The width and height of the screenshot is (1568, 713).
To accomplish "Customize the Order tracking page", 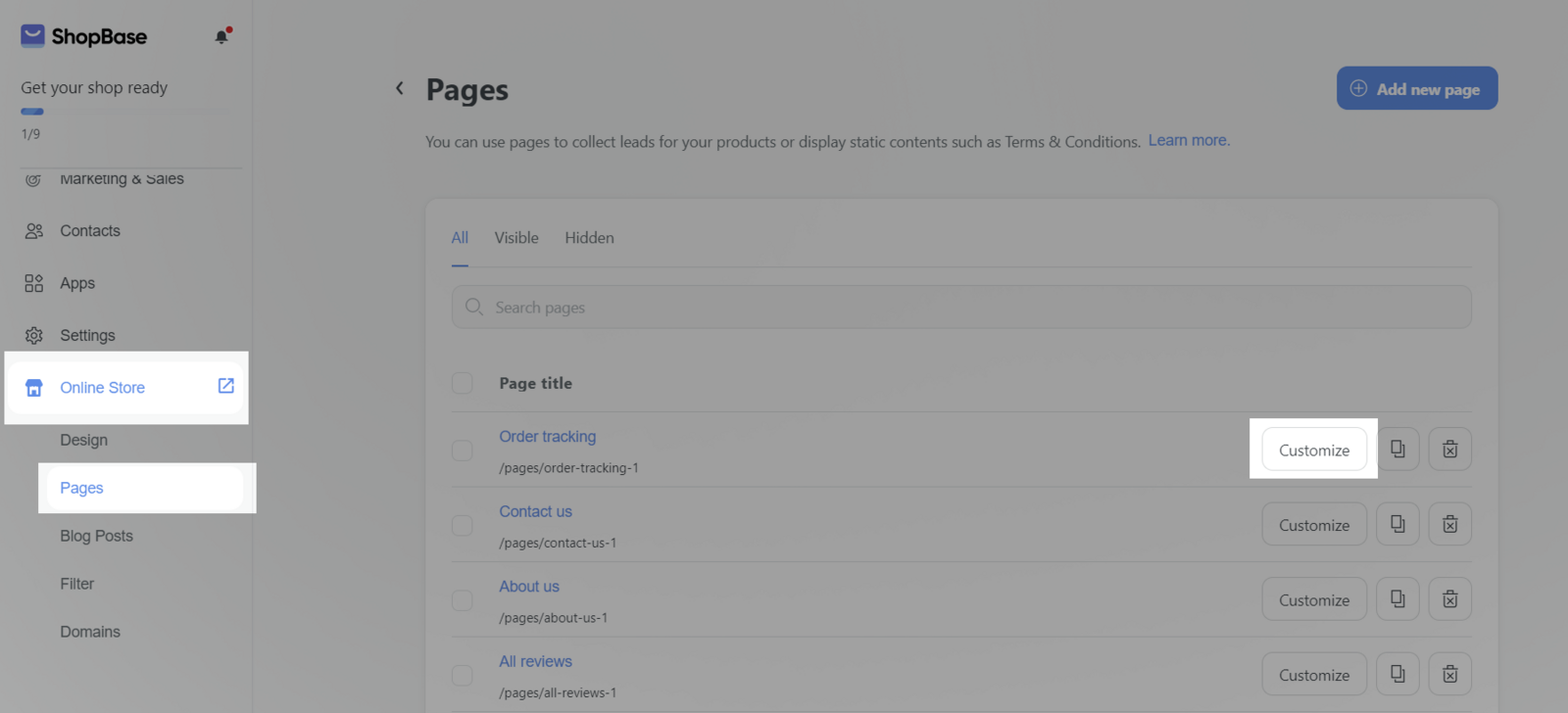I will tap(1314, 450).
